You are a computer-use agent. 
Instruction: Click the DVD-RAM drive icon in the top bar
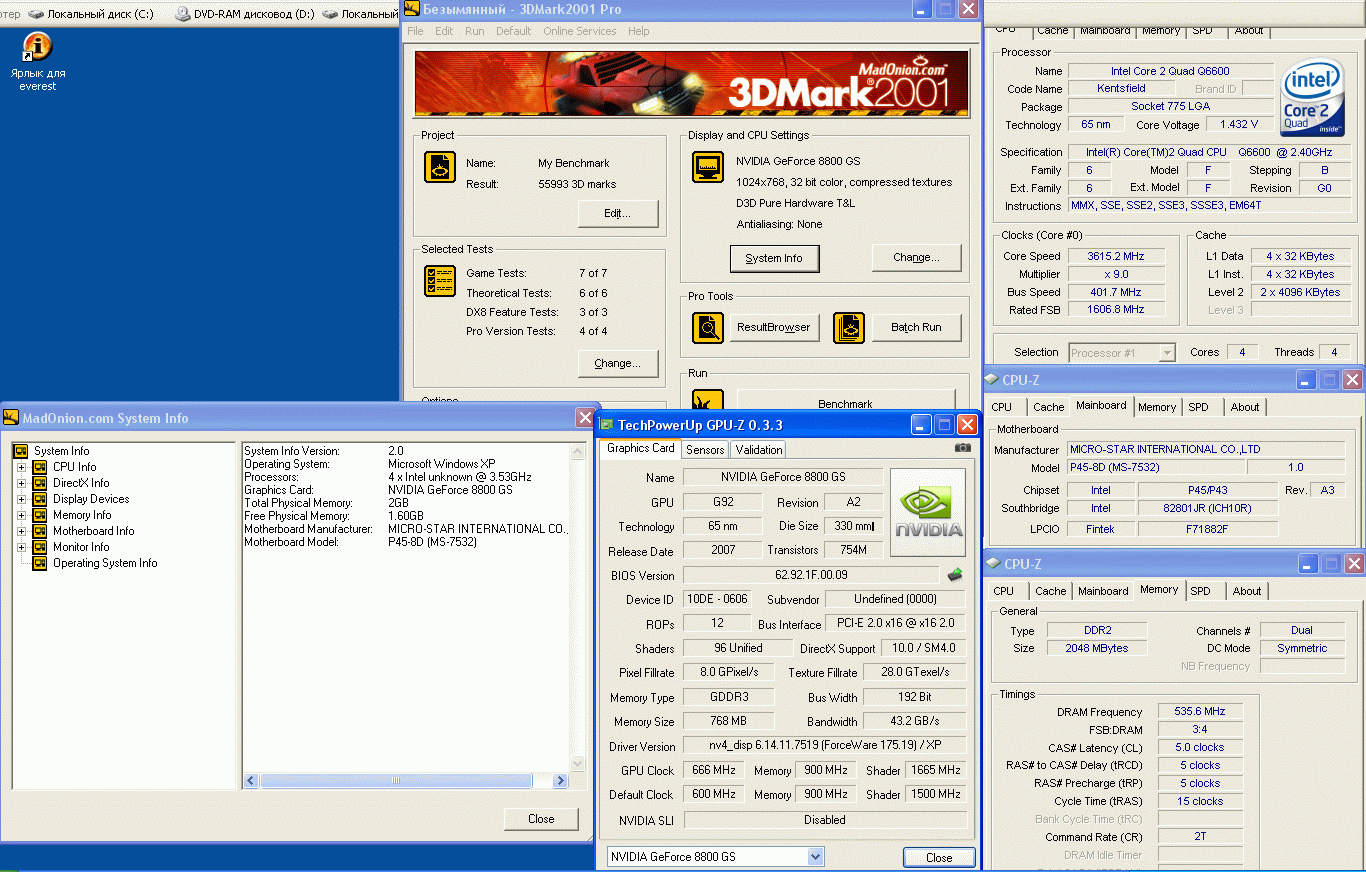pos(183,14)
